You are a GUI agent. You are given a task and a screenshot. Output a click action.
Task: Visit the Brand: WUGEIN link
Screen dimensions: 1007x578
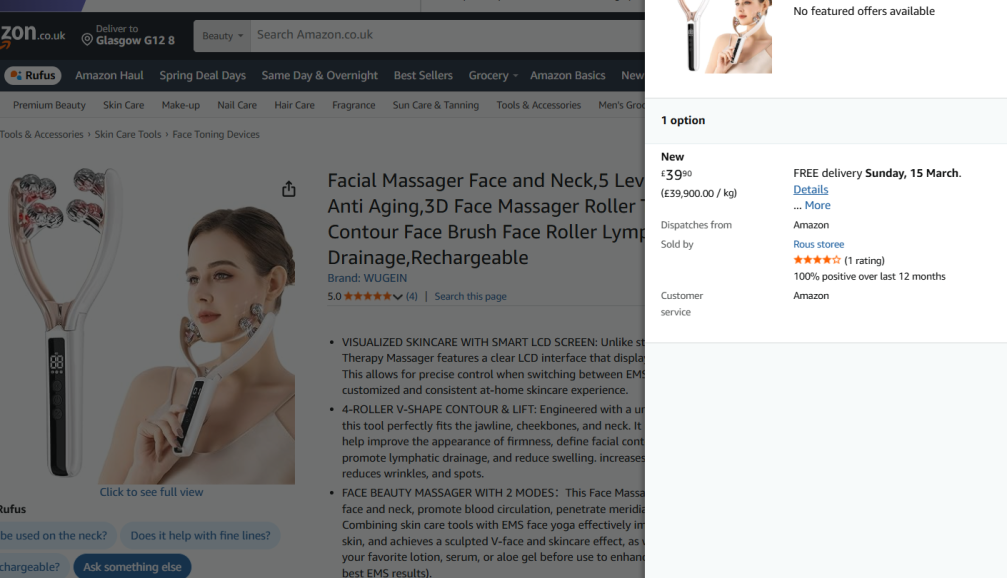(x=367, y=278)
